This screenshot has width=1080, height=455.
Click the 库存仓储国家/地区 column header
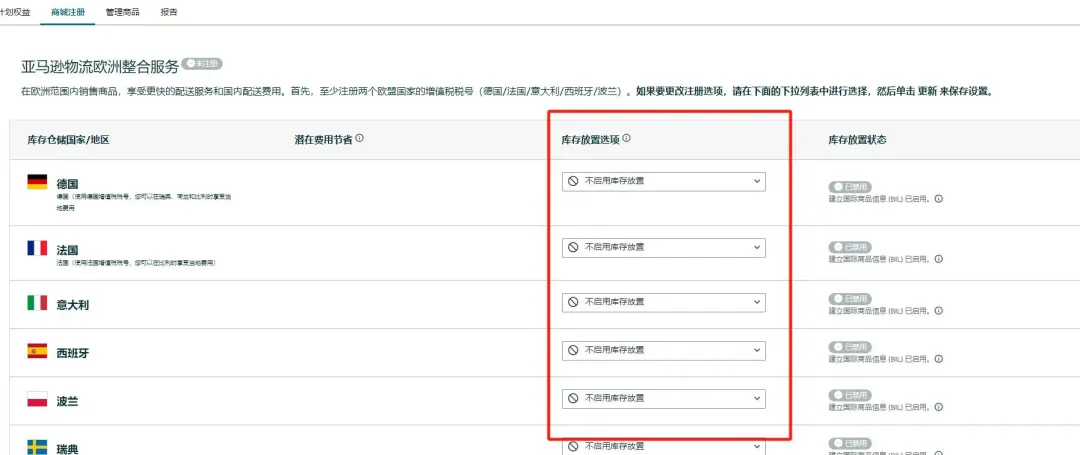pyautogui.click(x=68, y=139)
